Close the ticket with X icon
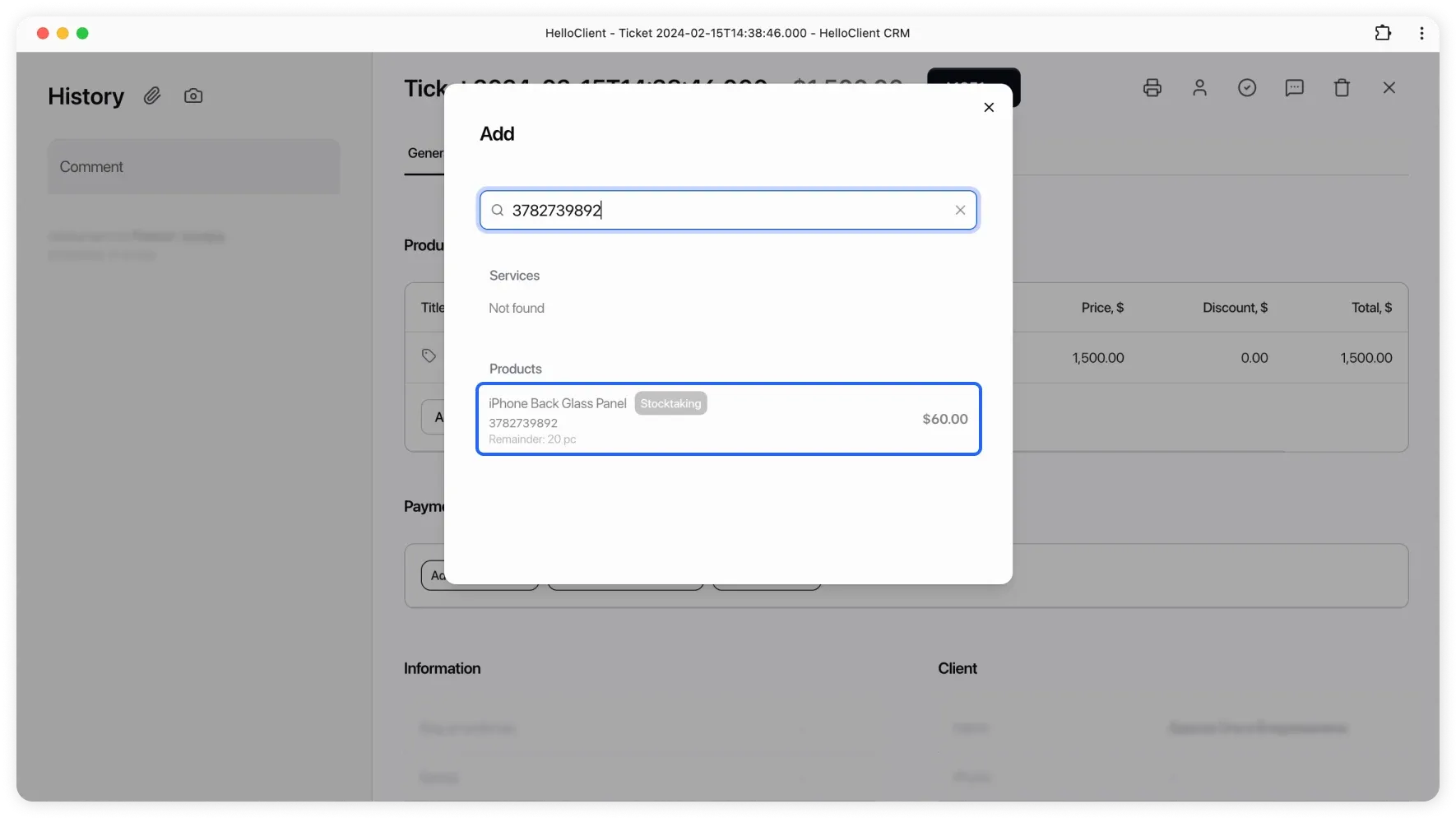The width and height of the screenshot is (1456, 818). [x=1389, y=88]
